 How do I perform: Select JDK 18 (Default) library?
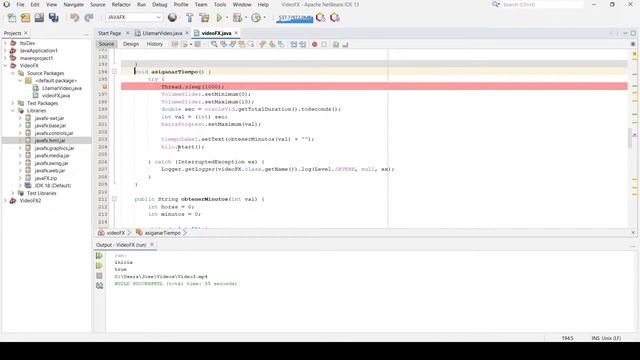53,185
